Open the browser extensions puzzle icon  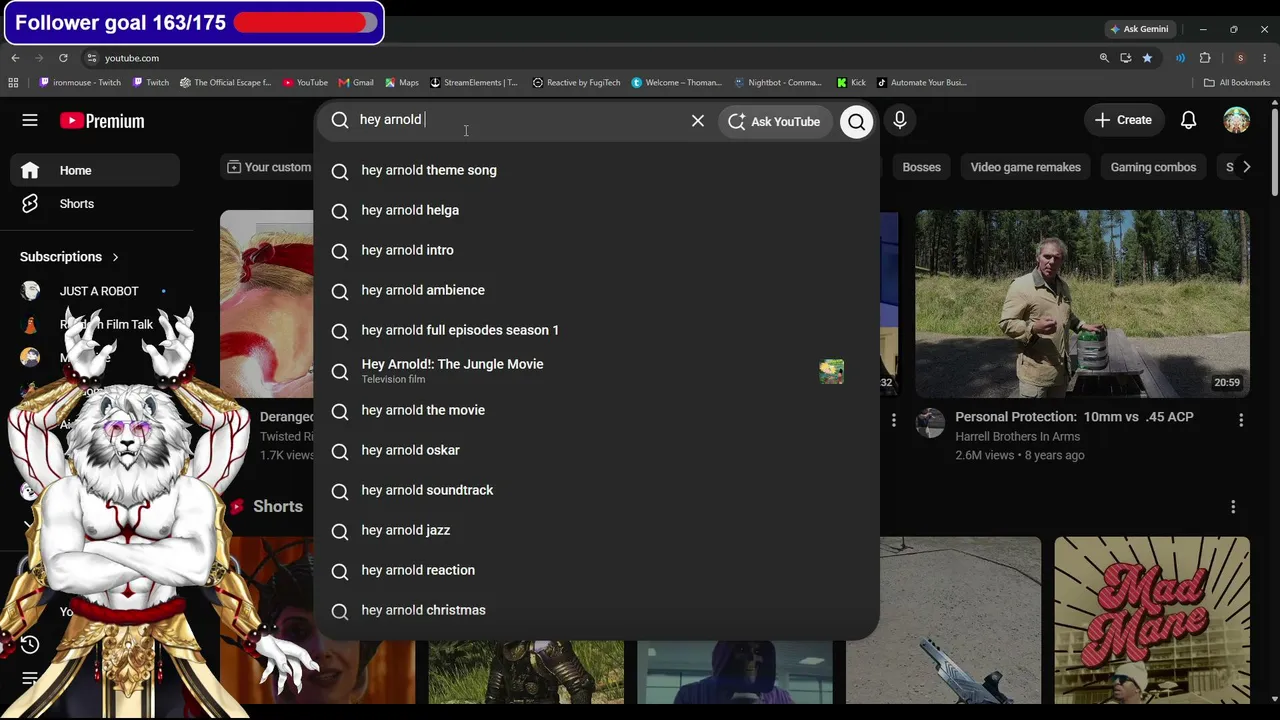[1205, 58]
